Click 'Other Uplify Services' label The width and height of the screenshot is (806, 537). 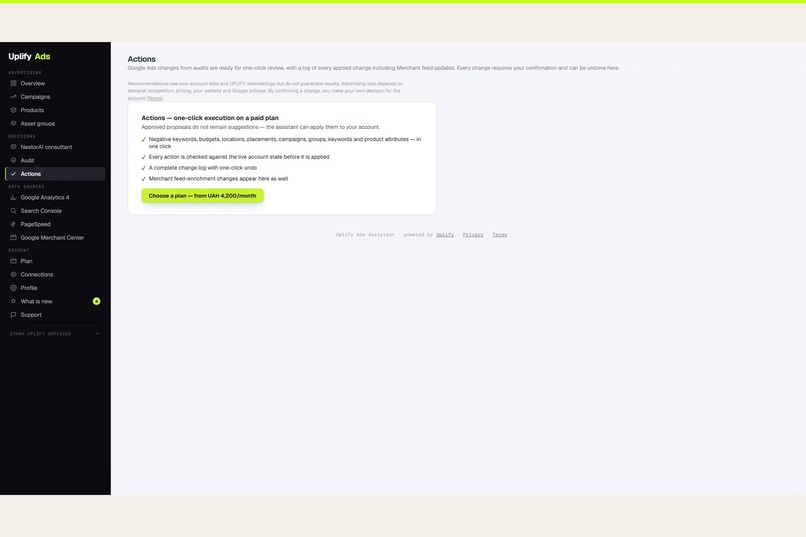pyautogui.click(x=40, y=334)
